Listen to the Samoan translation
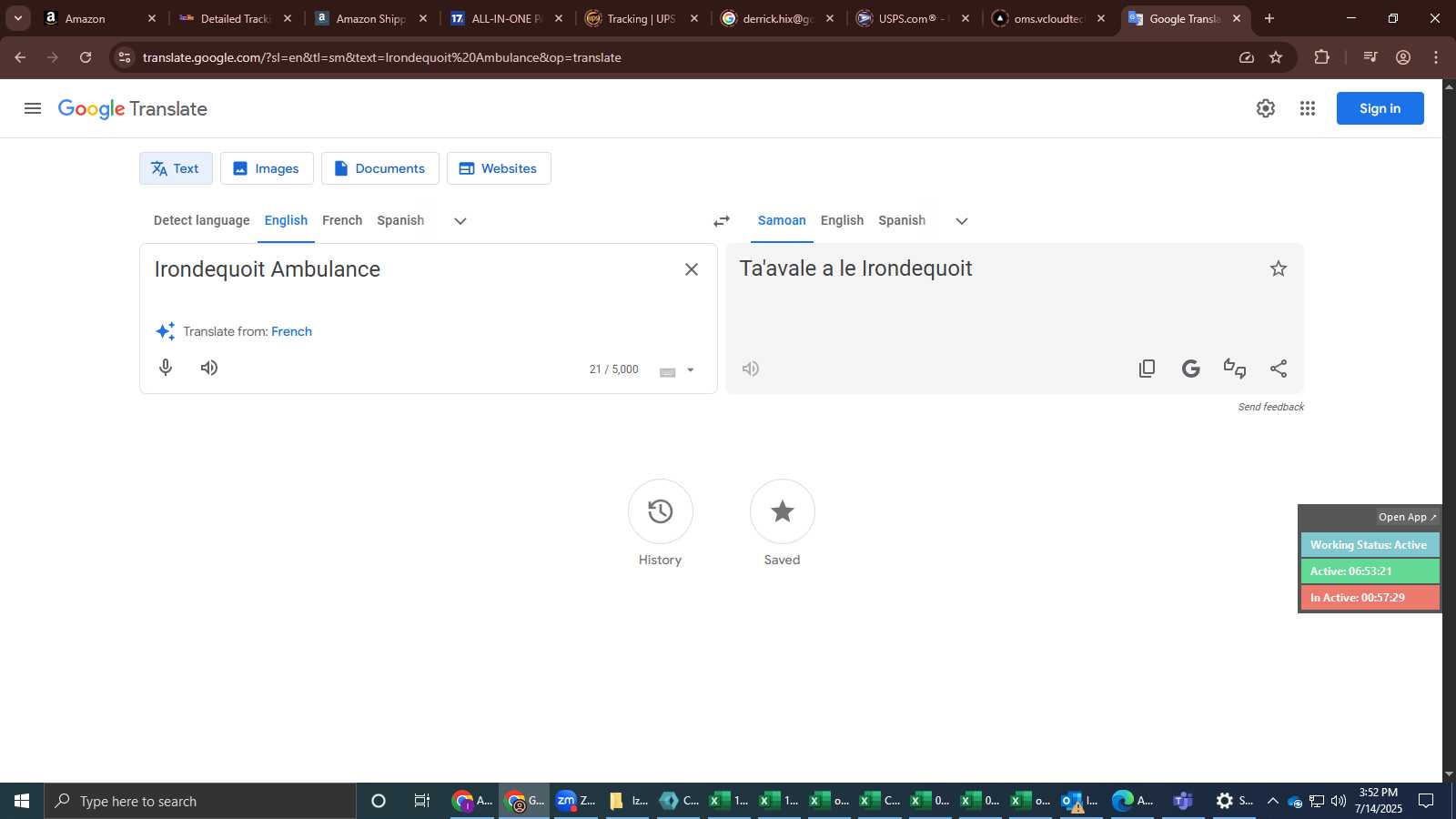 tap(751, 369)
